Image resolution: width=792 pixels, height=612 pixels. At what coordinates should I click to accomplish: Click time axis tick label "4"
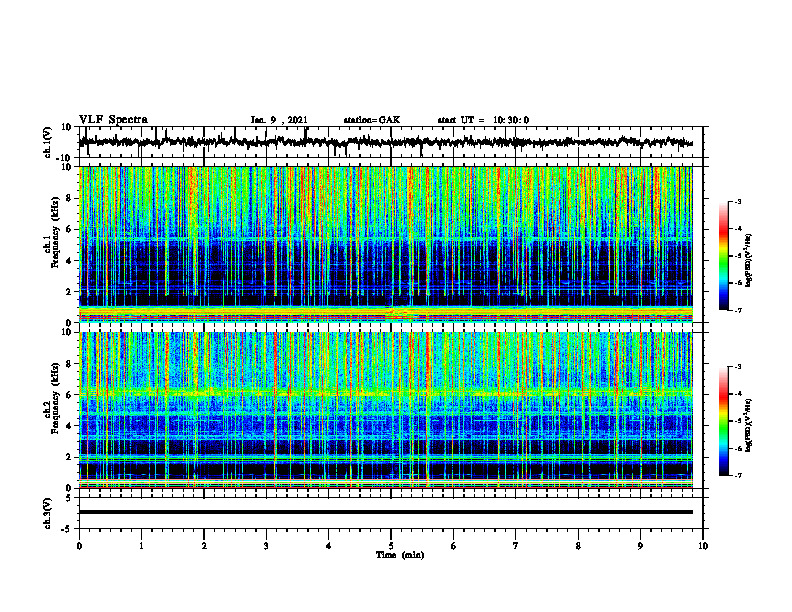(329, 546)
